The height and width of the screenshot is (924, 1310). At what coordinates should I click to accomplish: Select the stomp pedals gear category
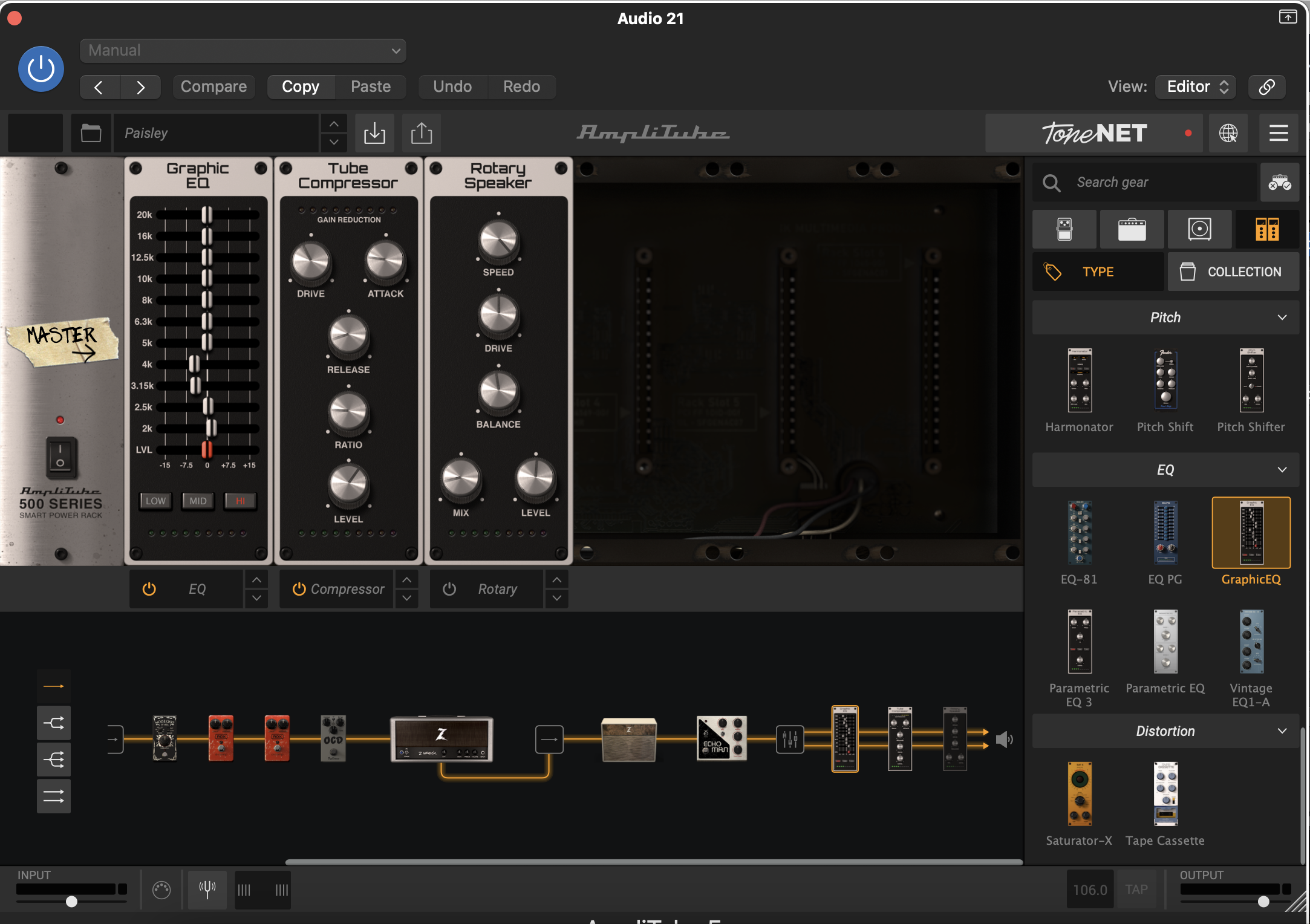(x=1064, y=229)
